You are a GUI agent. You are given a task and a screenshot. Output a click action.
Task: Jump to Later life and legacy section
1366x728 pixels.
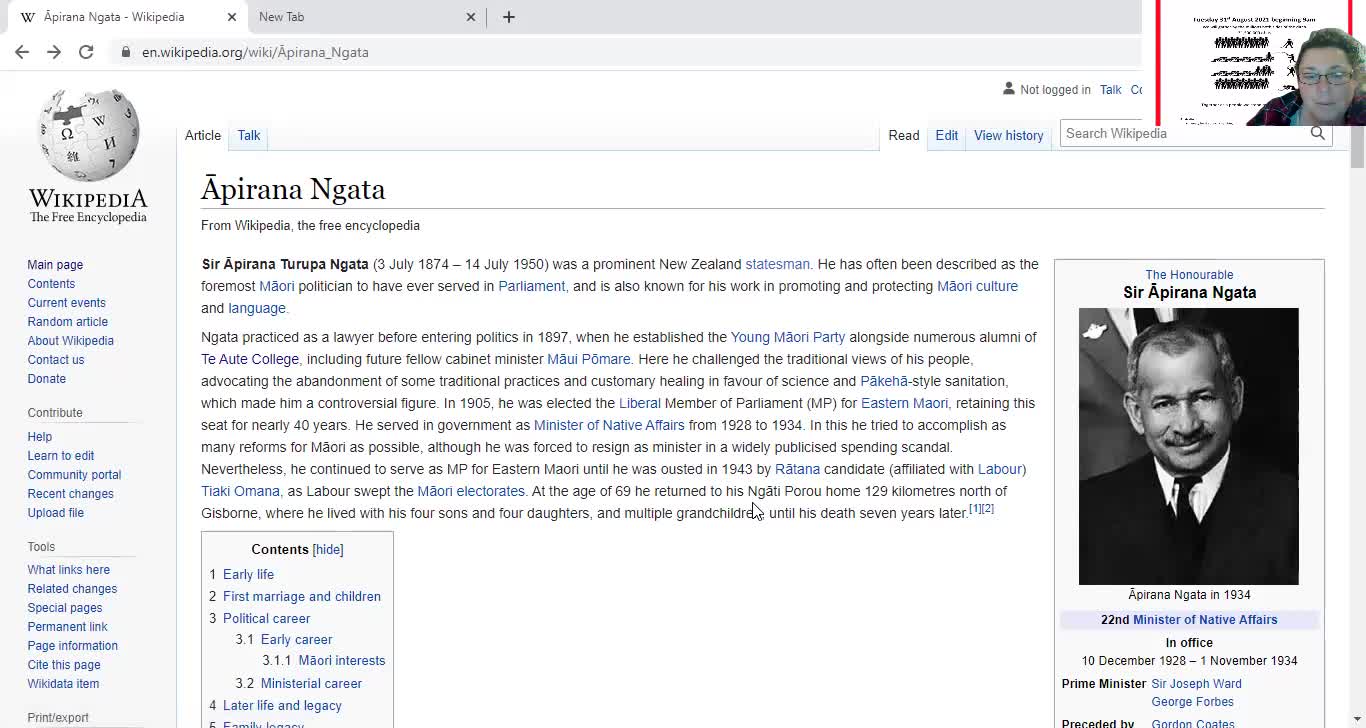pos(282,705)
